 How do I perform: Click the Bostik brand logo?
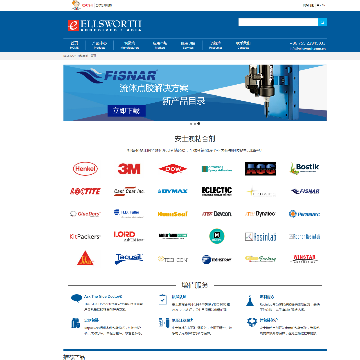[304, 168]
